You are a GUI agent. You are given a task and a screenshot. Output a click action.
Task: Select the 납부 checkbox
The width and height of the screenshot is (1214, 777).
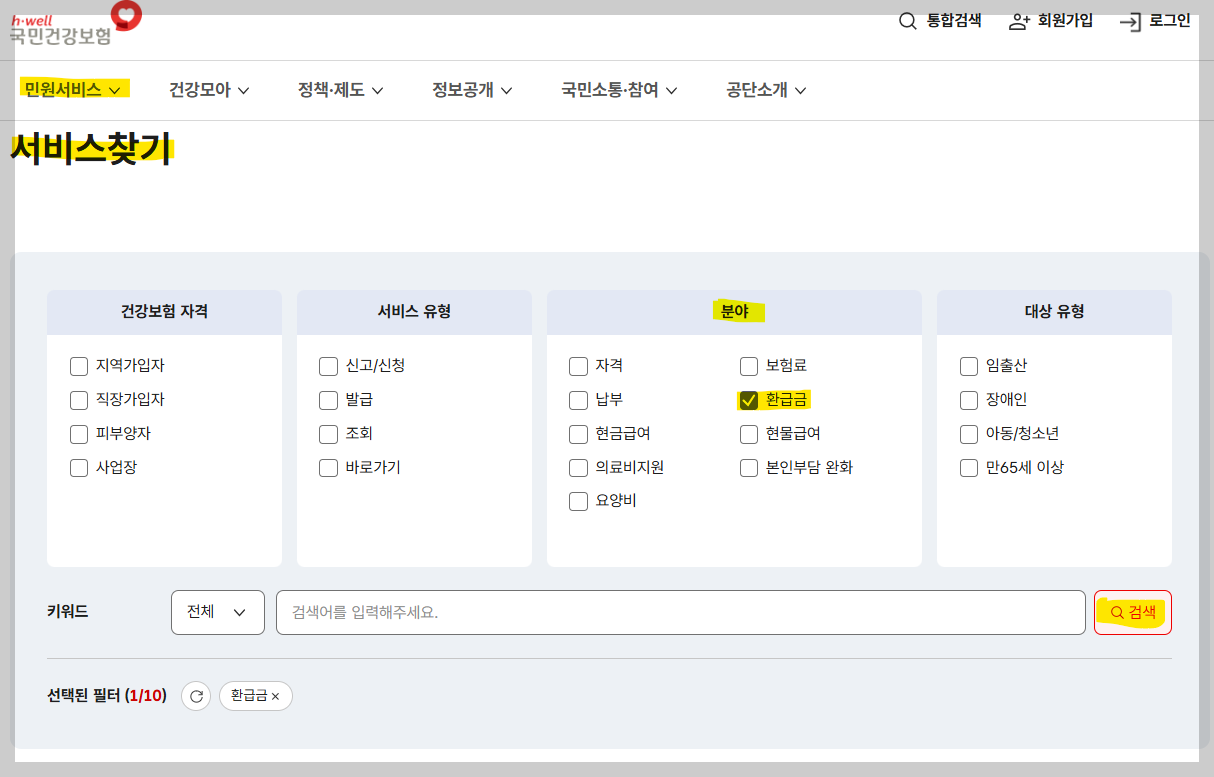click(578, 400)
